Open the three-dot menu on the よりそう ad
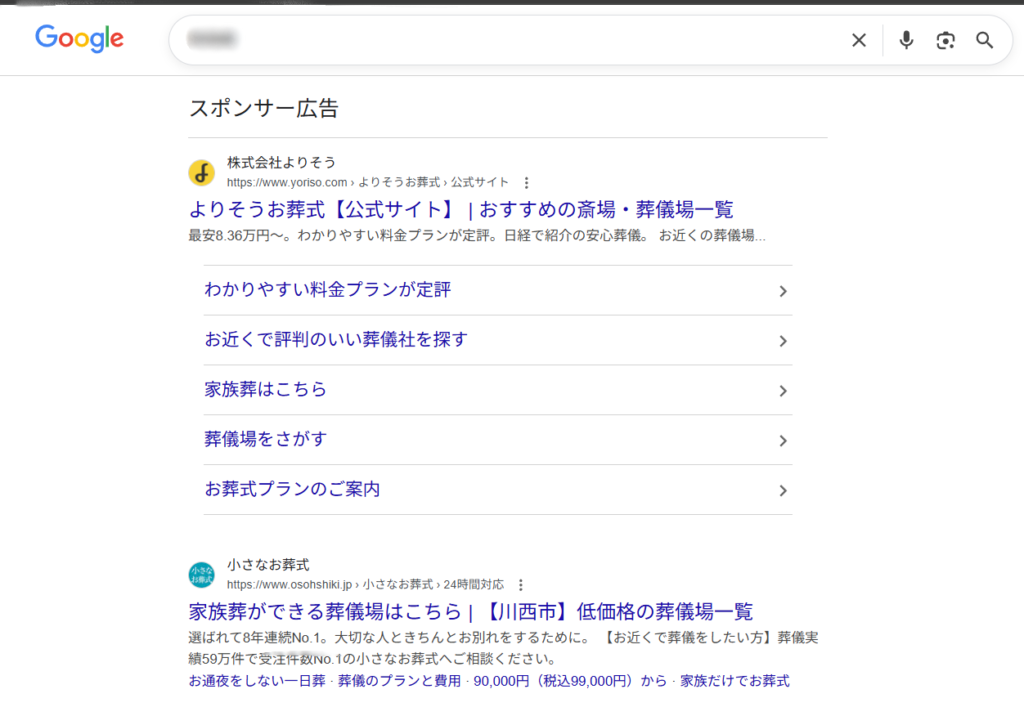The image size is (1024, 716). click(x=527, y=183)
